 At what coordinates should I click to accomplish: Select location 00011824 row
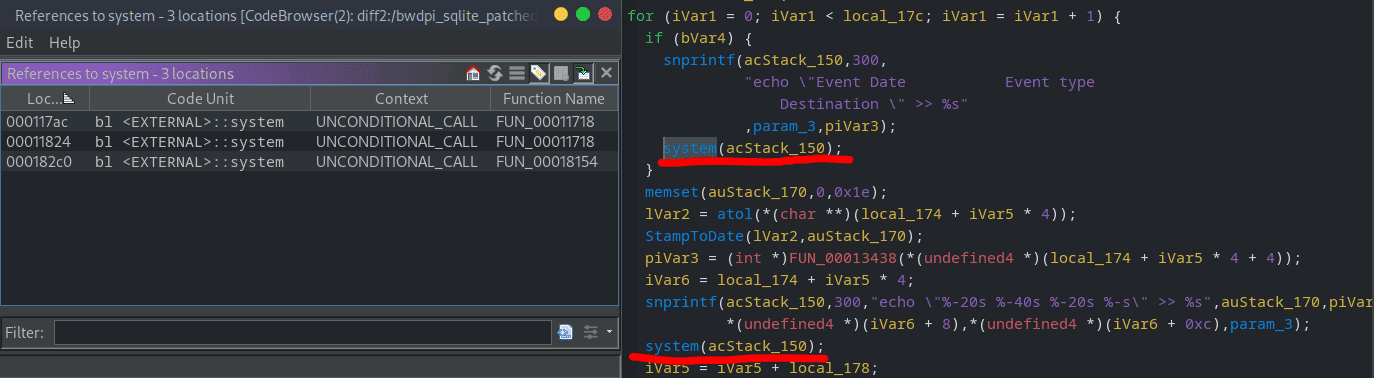309,142
